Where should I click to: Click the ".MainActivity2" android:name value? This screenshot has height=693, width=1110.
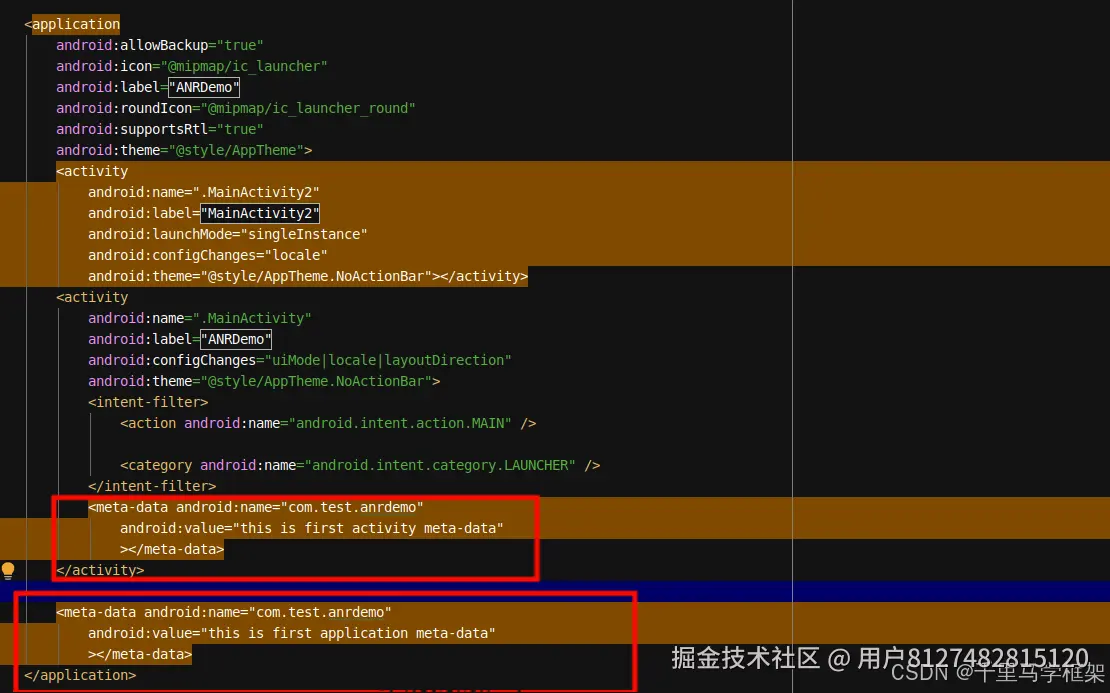256,193
